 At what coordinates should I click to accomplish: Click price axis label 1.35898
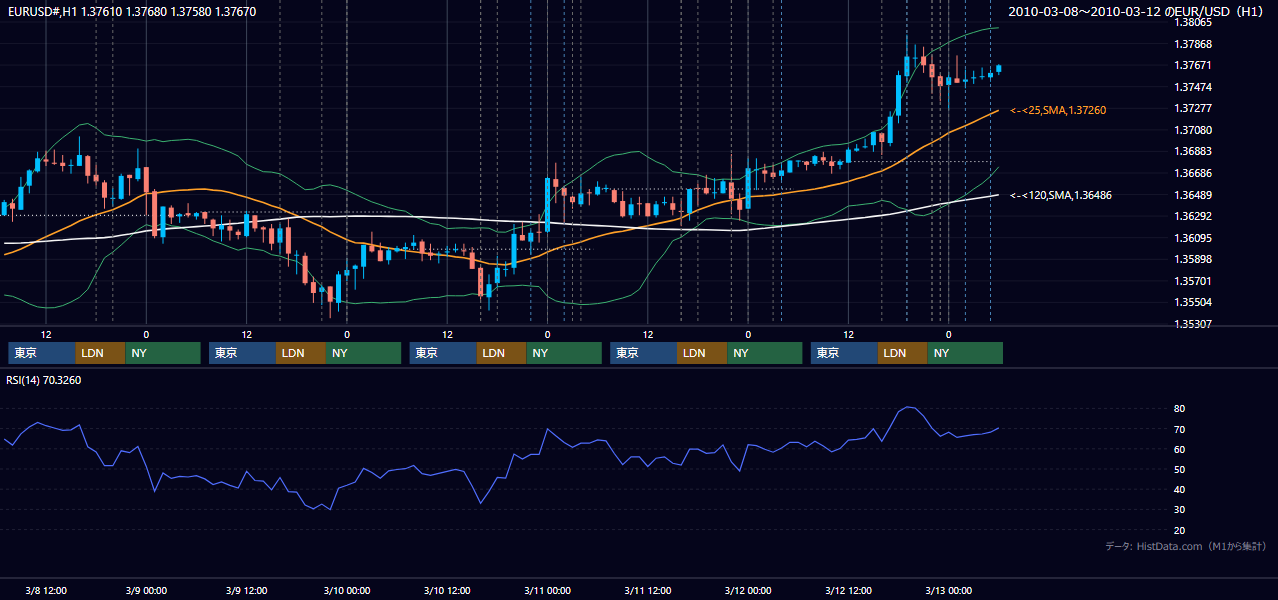click(1192, 259)
